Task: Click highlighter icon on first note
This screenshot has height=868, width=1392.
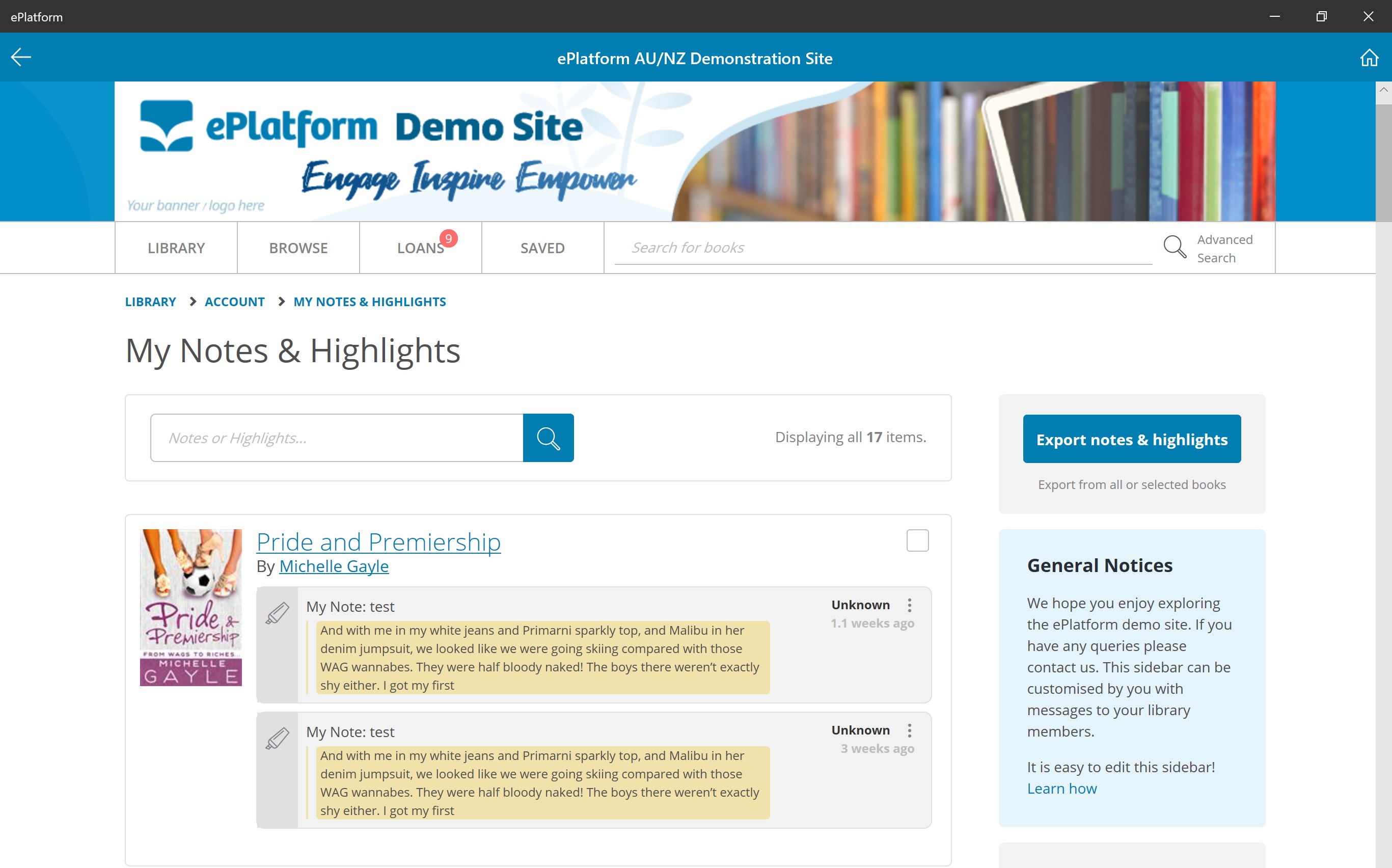Action: (277, 613)
